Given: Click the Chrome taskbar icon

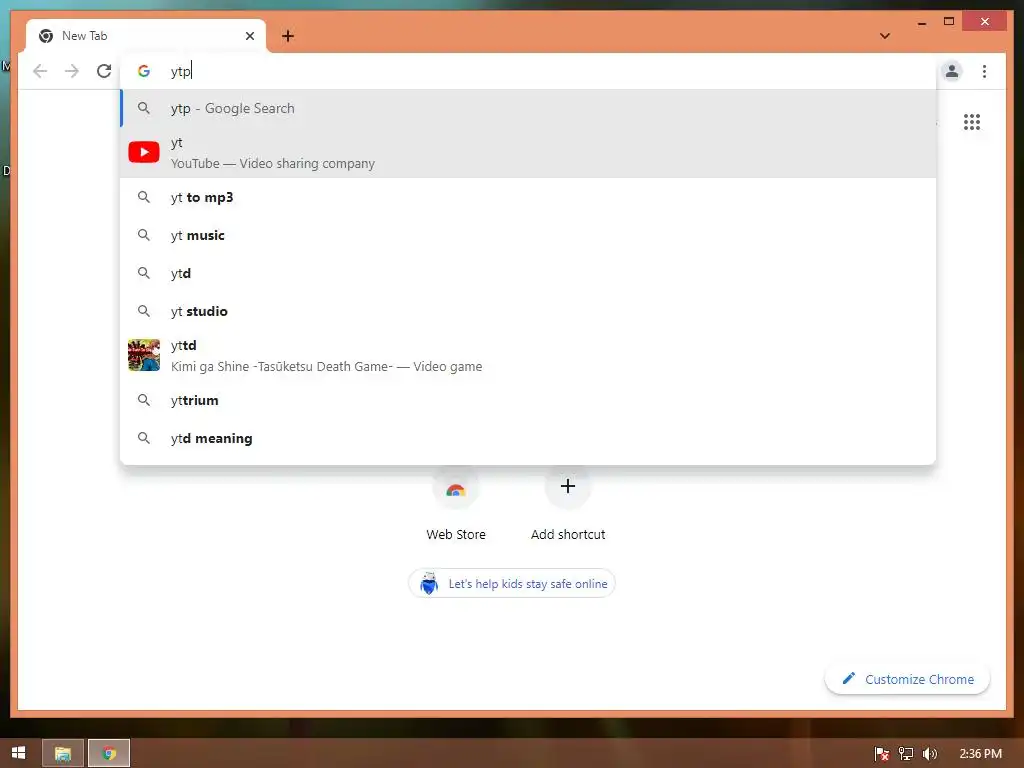Looking at the screenshot, I should click(x=109, y=754).
